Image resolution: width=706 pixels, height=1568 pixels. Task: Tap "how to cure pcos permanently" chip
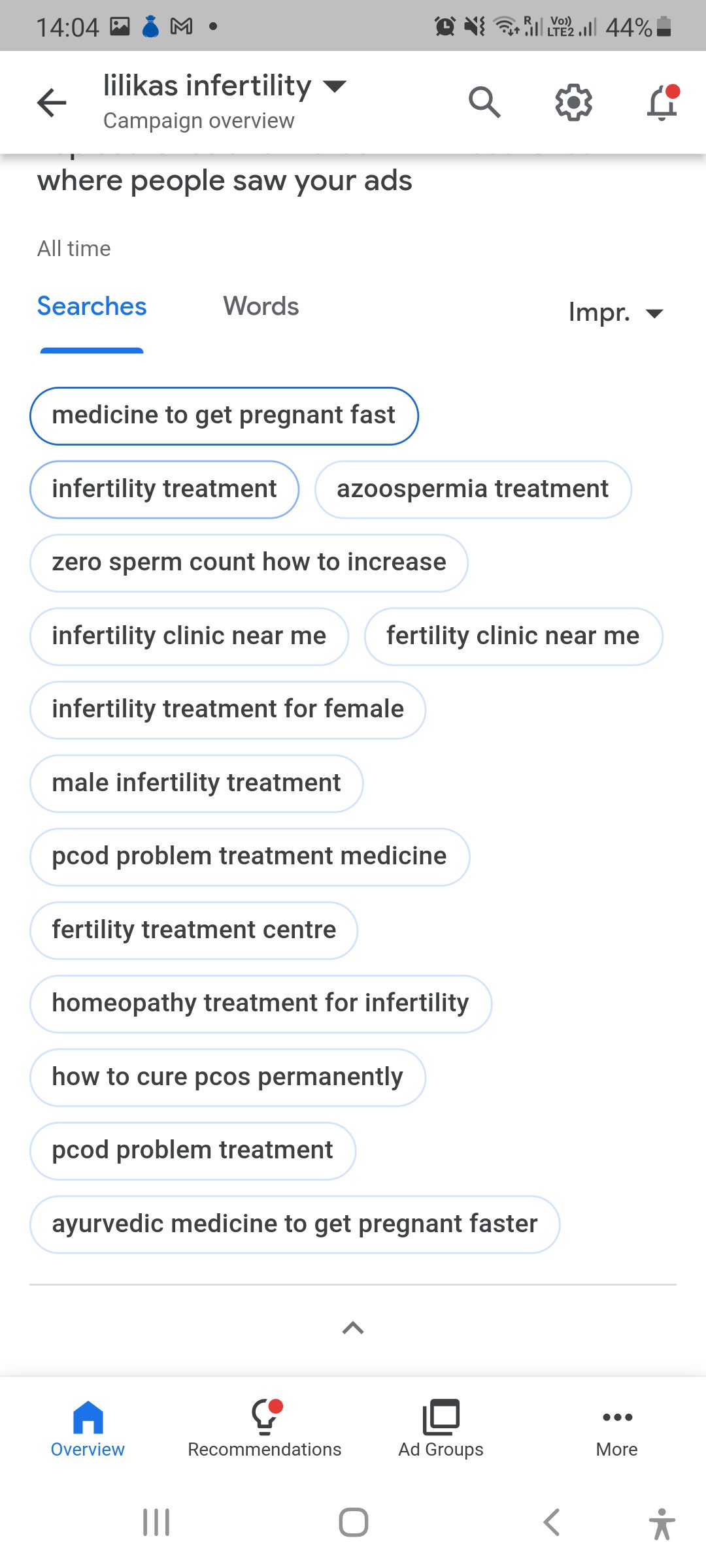[227, 1077]
